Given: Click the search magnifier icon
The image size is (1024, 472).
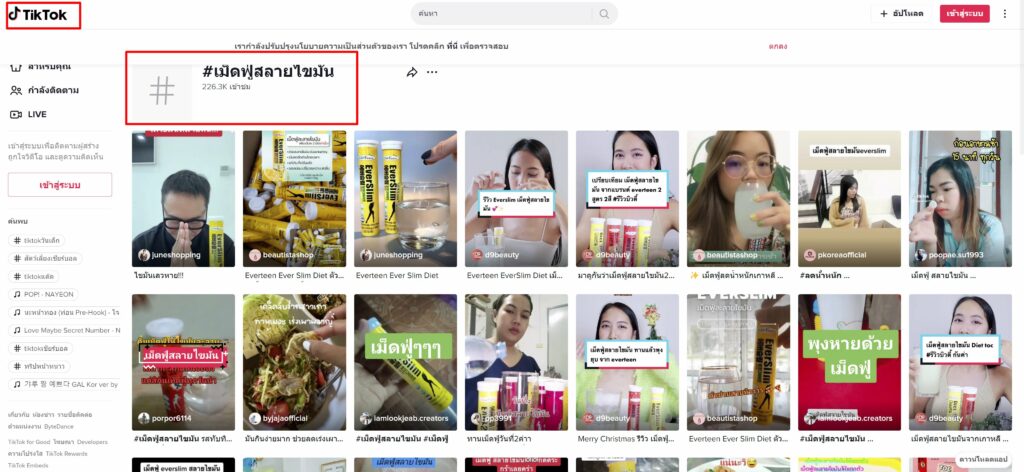Looking at the screenshot, I should tap(604, 14).
